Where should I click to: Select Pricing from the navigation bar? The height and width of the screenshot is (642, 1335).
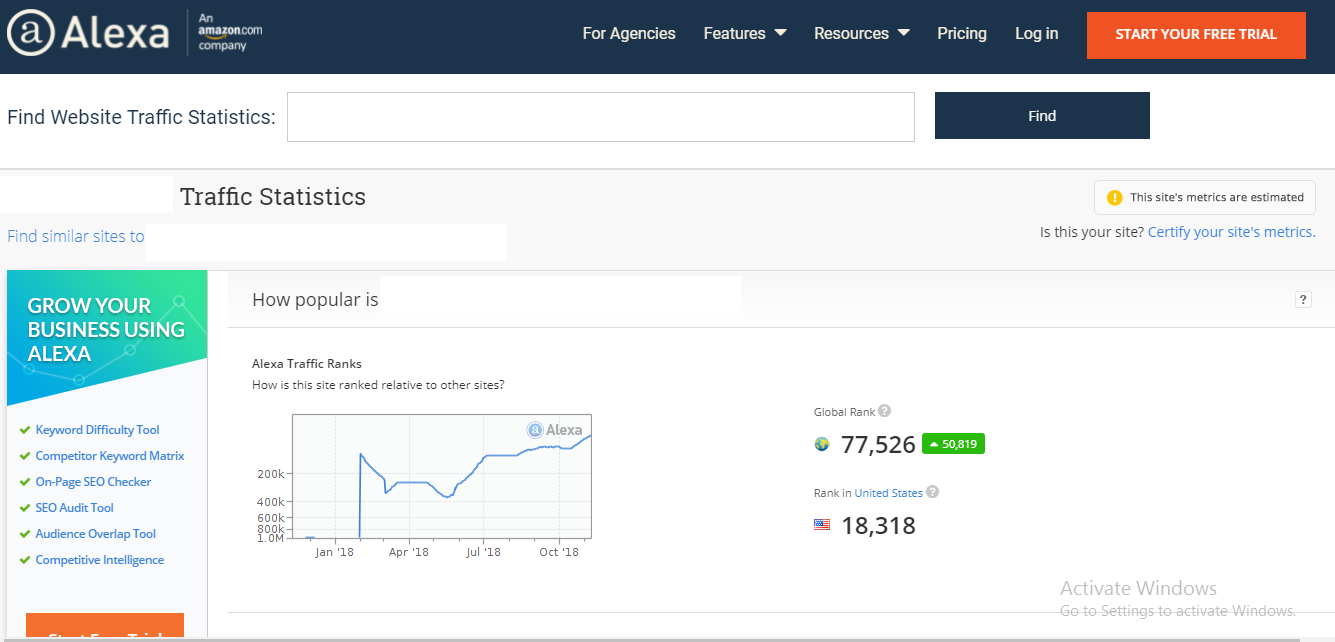coord(961,33)
